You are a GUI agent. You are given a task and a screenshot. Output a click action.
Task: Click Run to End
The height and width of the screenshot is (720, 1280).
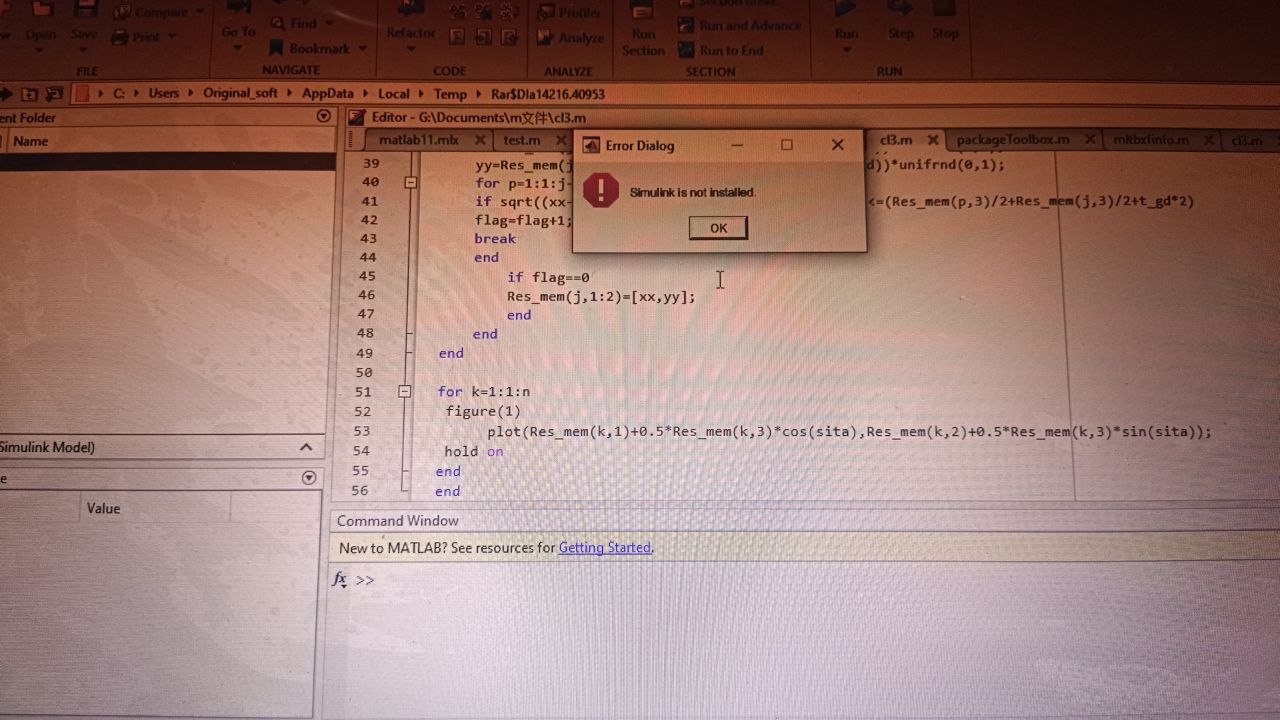click(722, 50)
